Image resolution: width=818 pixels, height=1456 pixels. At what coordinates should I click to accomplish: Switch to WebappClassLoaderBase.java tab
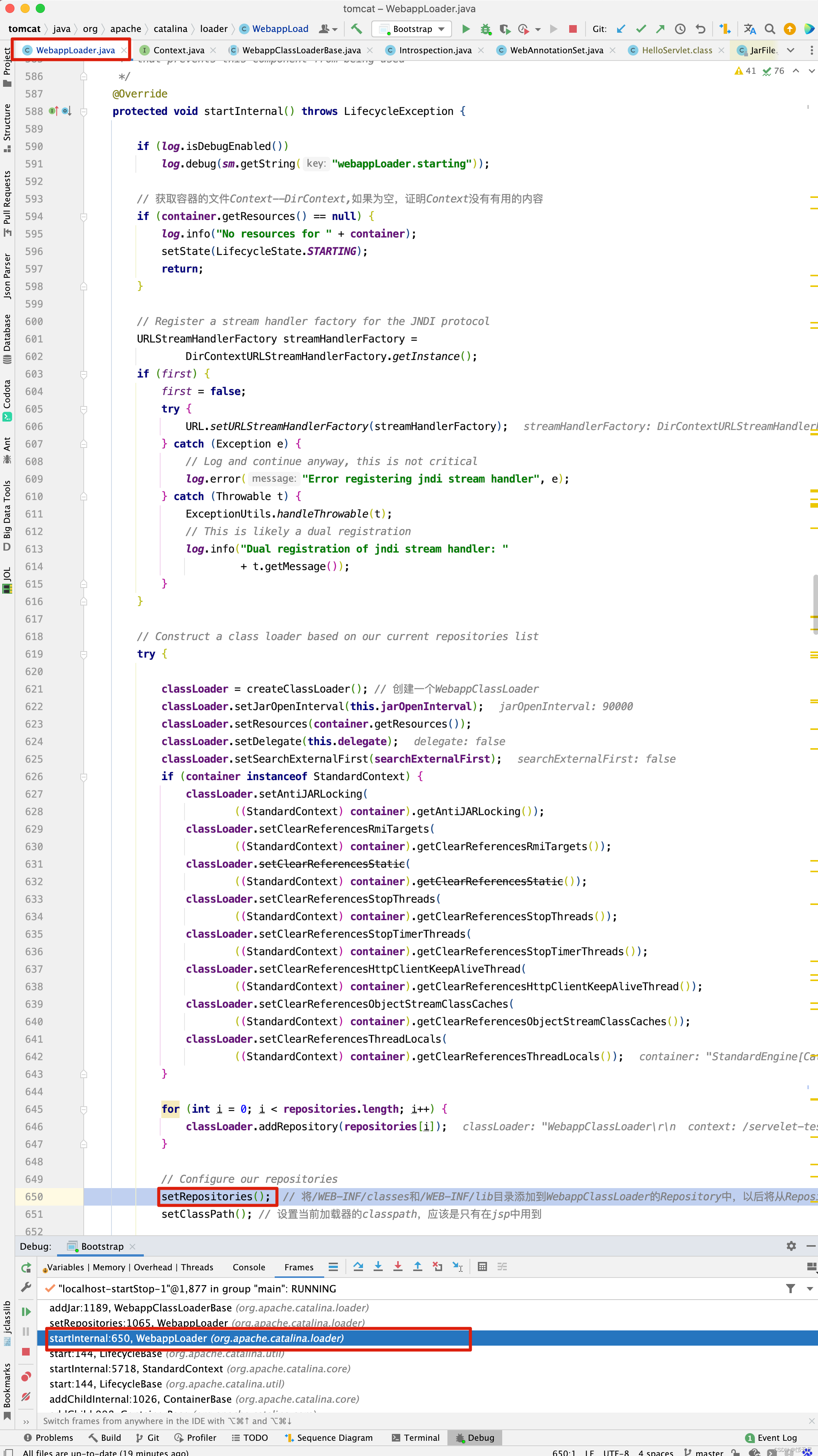[x=301, y=50]
